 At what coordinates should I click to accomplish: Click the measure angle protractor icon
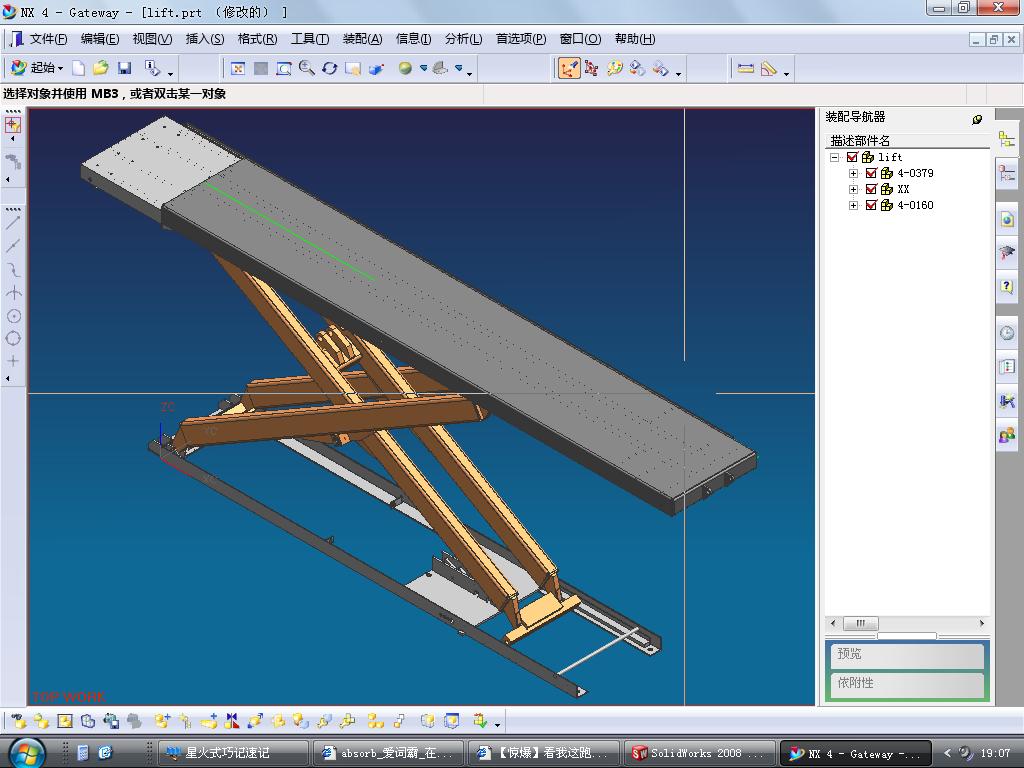(769, 68)
